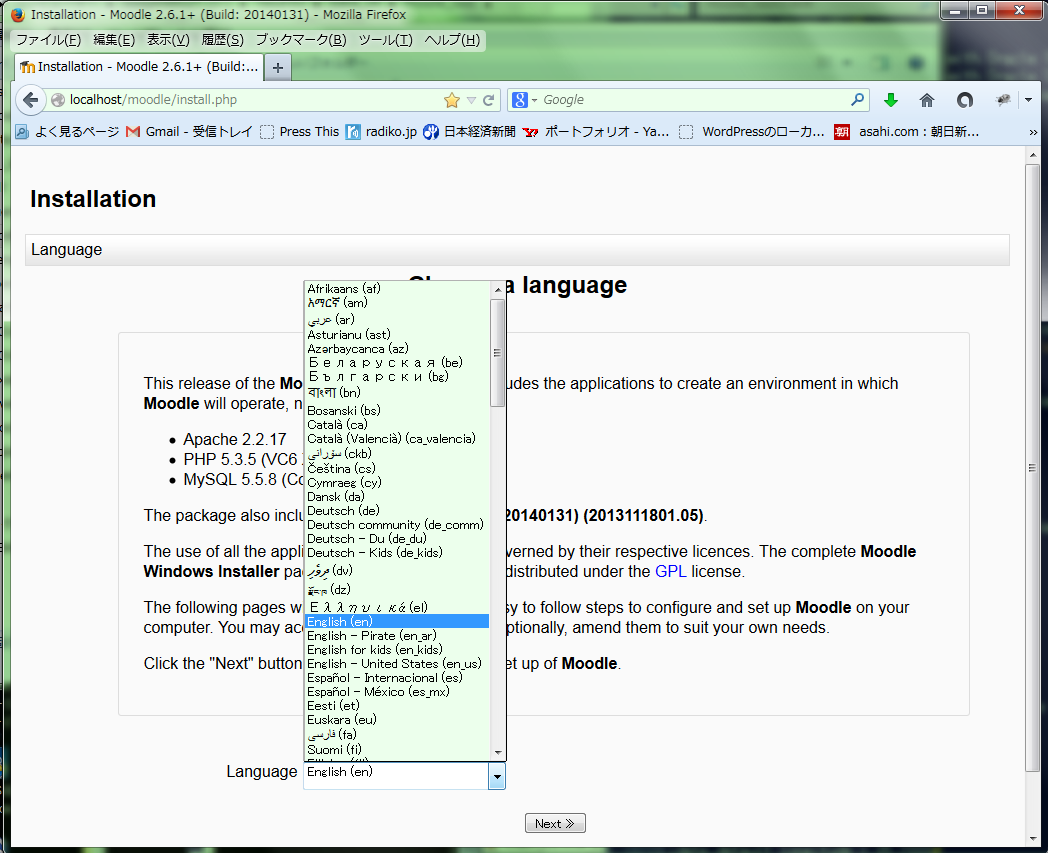This screenshot has height=853, width=1048.
Task: Open the radiko.jp bookmark
Action: click(x=381, y=132)
